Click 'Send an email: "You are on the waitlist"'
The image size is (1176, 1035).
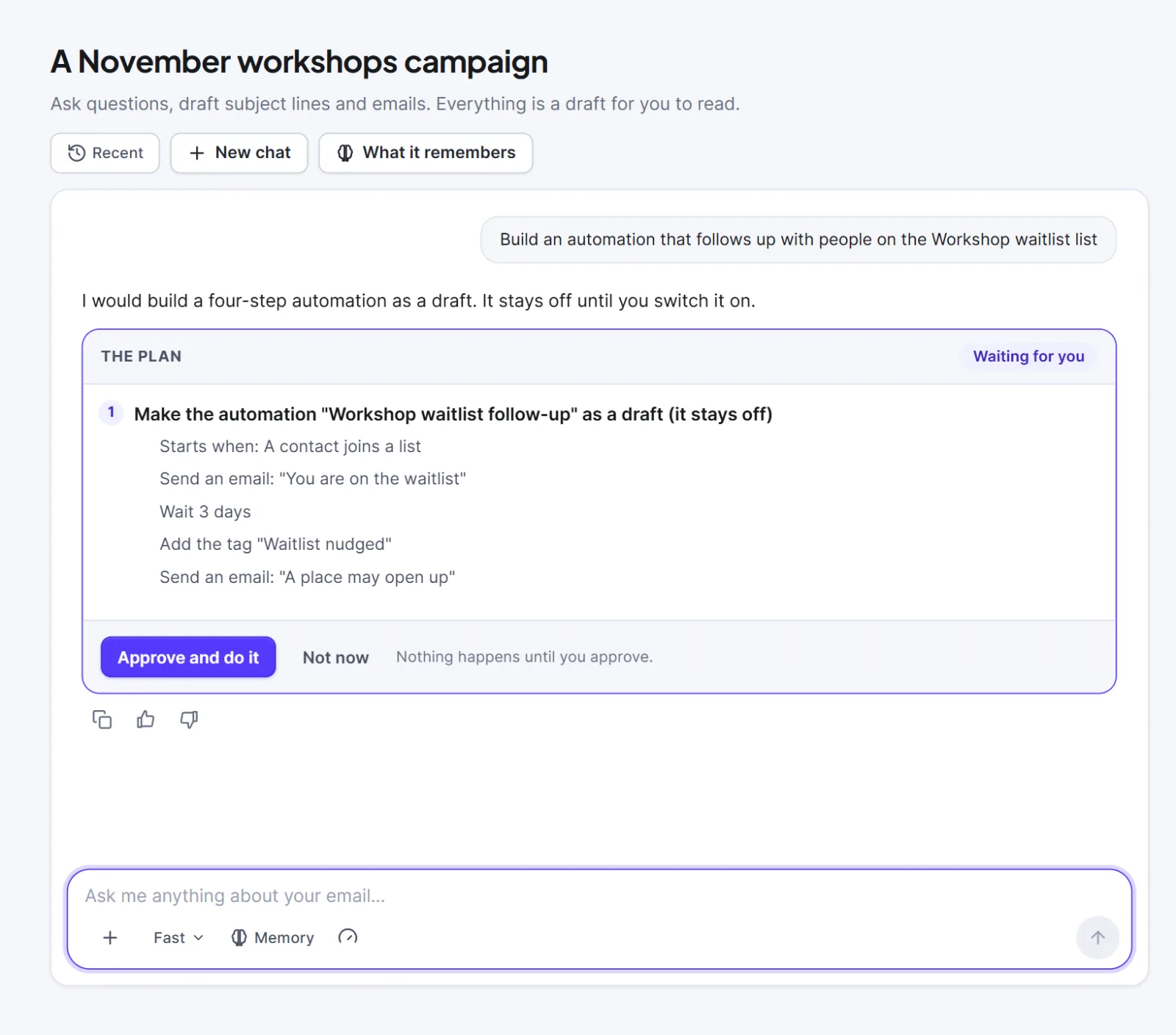[x=313, y=479]
